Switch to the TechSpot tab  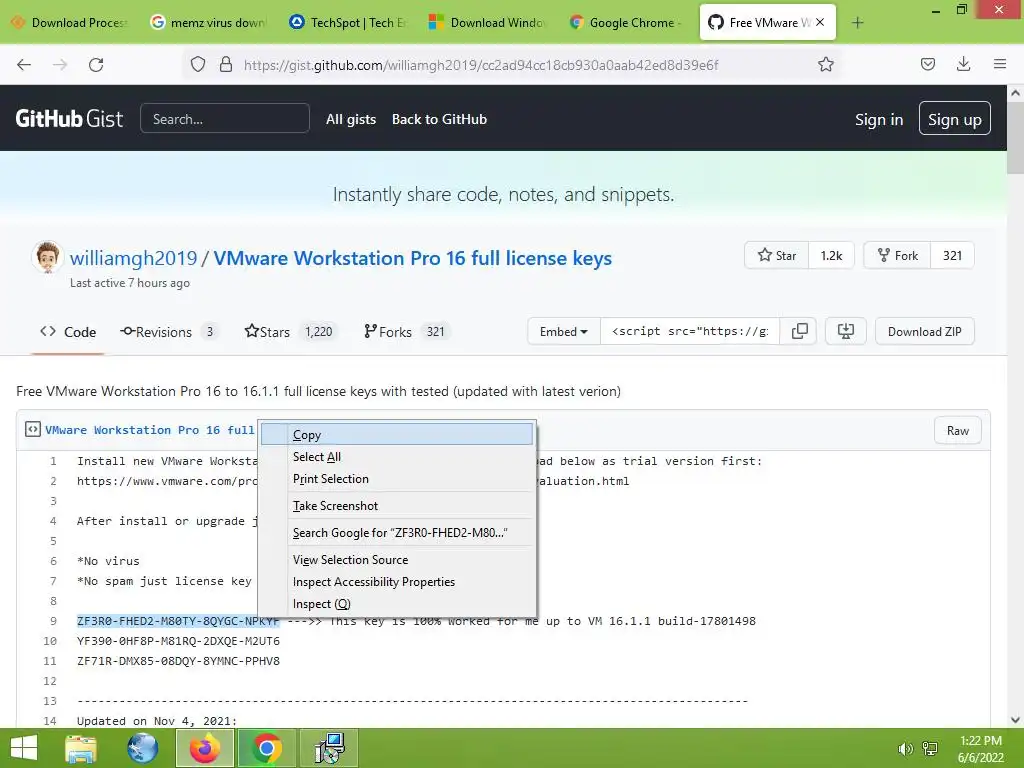pos(349,22)
